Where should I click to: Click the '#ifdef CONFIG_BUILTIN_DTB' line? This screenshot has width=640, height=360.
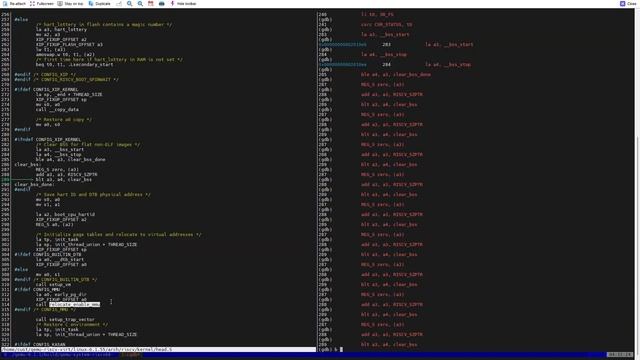click(x=48, y=254)
